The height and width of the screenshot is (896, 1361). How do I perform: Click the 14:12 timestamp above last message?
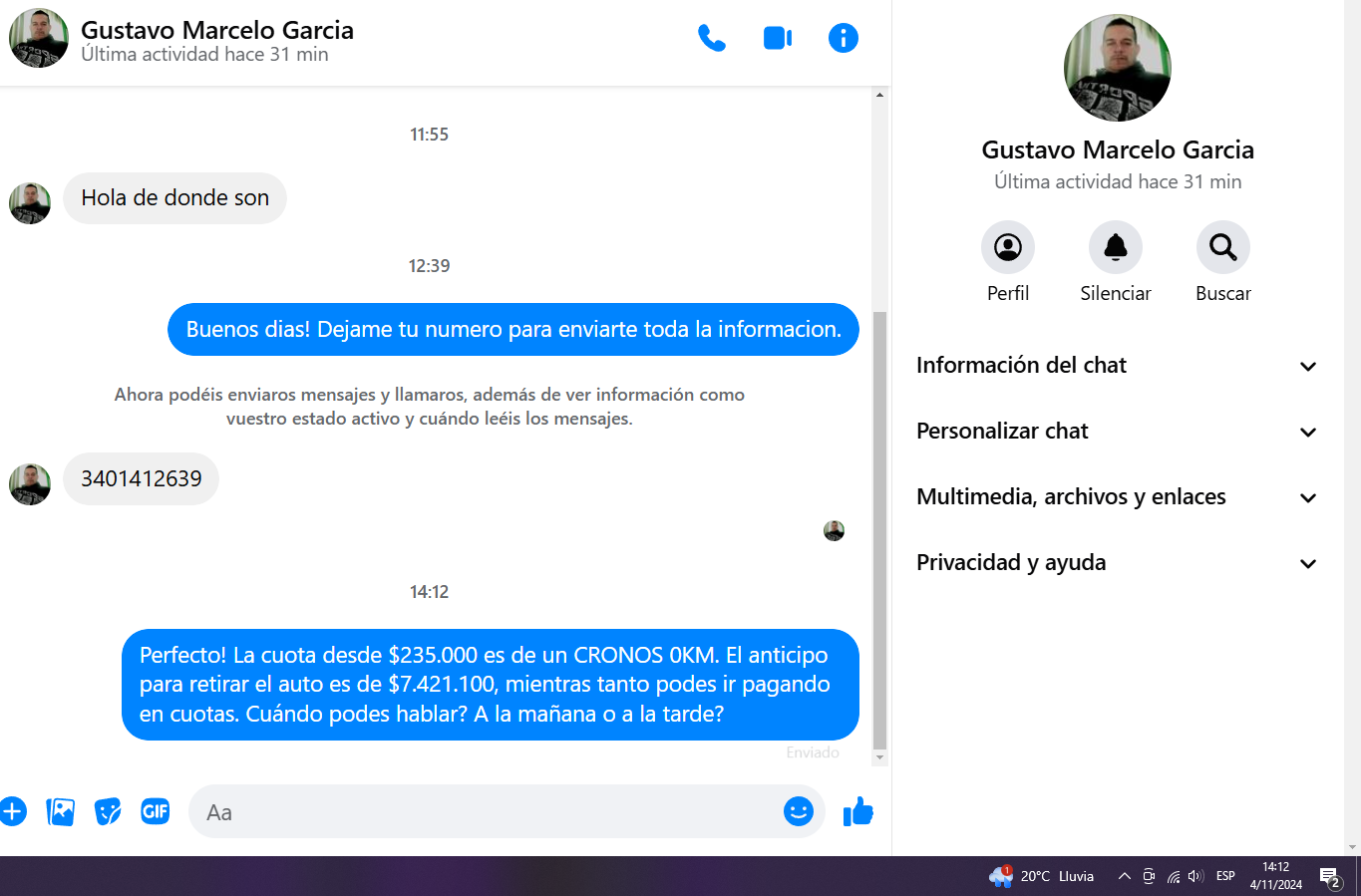[x=430, y=592]
